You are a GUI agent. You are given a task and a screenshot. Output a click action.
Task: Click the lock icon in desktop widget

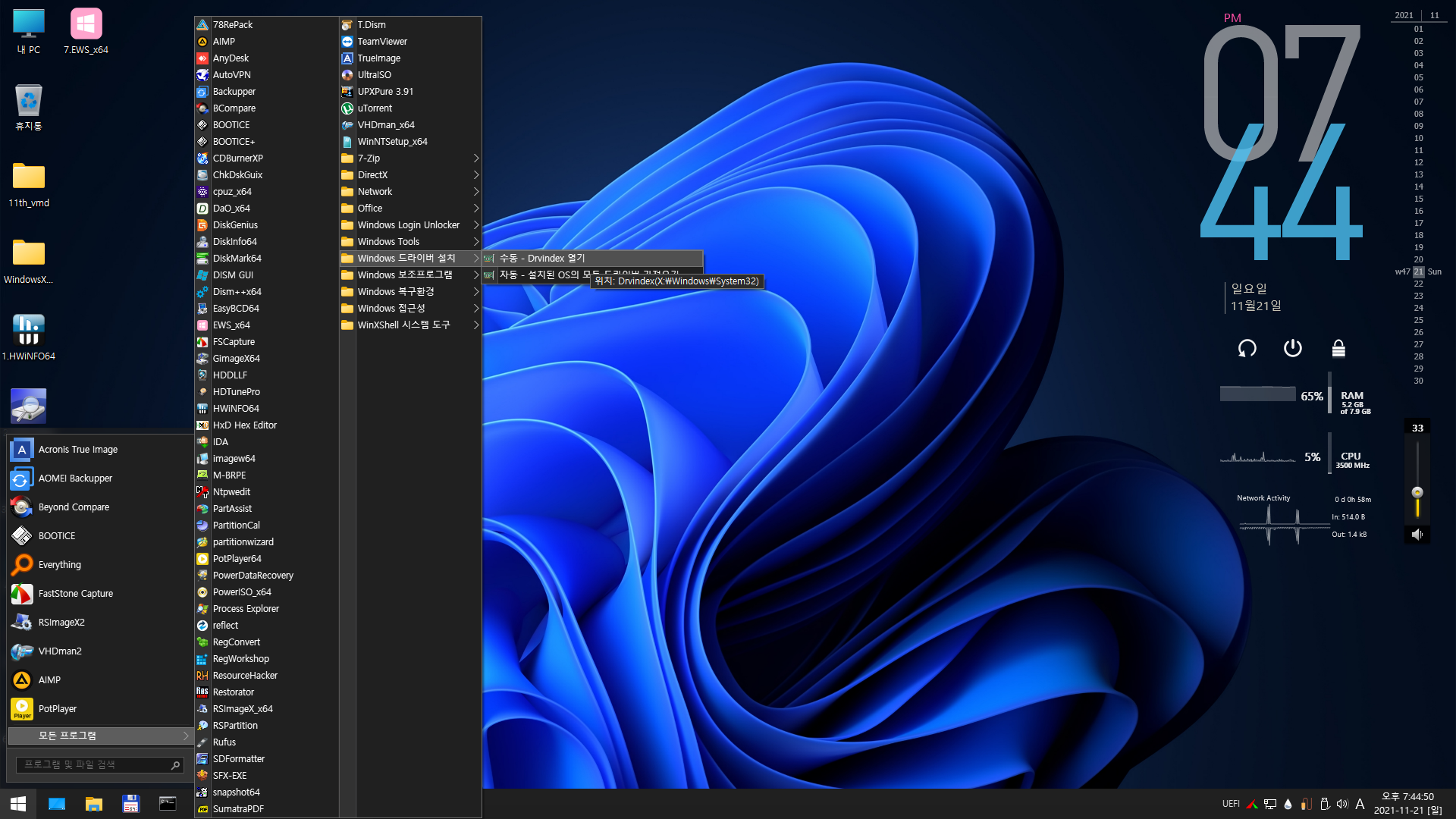point(1338,348)
